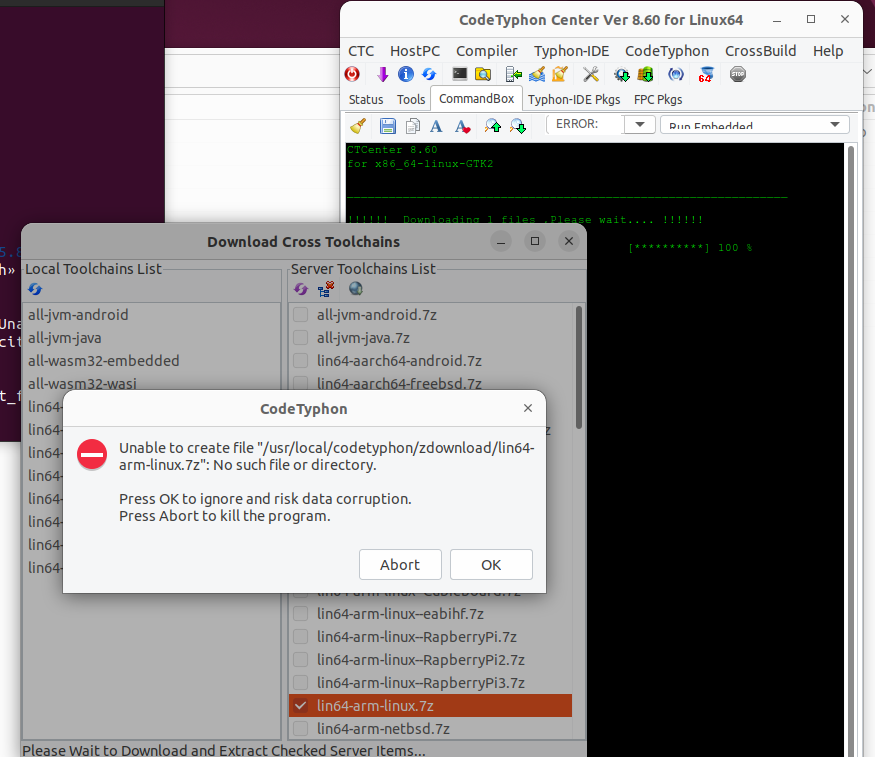Check the lin64-aarch64-android.7z checkbox

pos(301,360)
